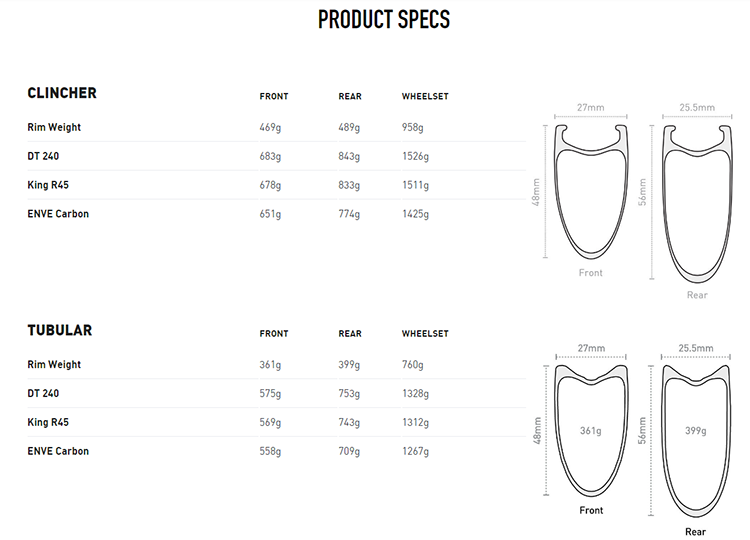Viewport: 750px width, 540px height.
Task: Select the clincher Rim Weight row label
Action: [x=54, y=127]
